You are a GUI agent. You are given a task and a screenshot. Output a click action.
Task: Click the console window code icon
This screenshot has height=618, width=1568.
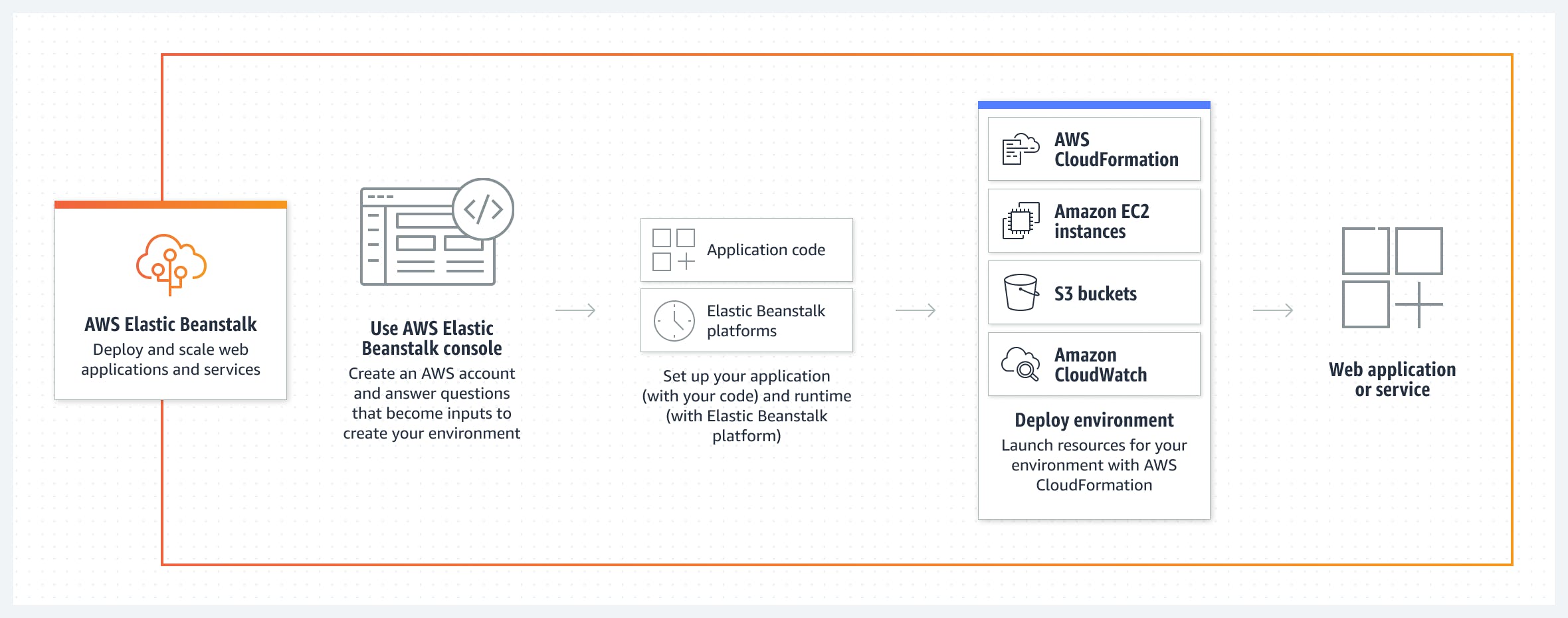click(x=437, y=232)
